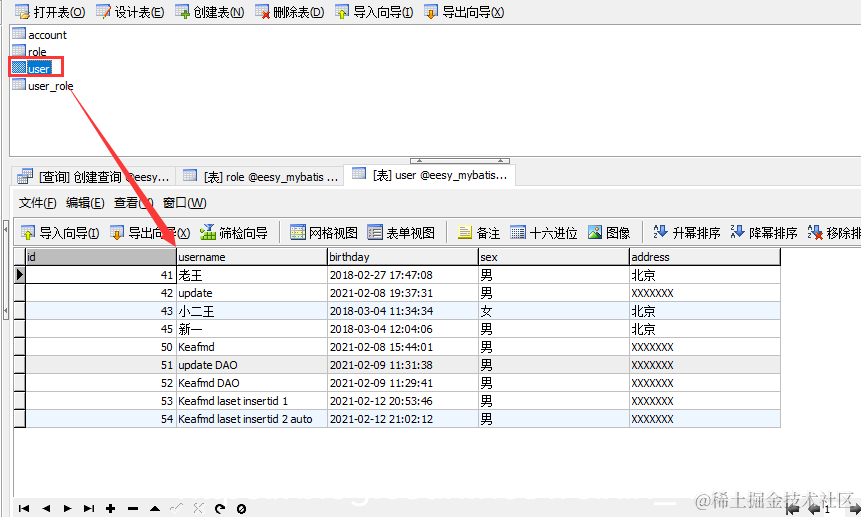
Task: Open the top Import Wizard (导入向导)
Action: 374,12
